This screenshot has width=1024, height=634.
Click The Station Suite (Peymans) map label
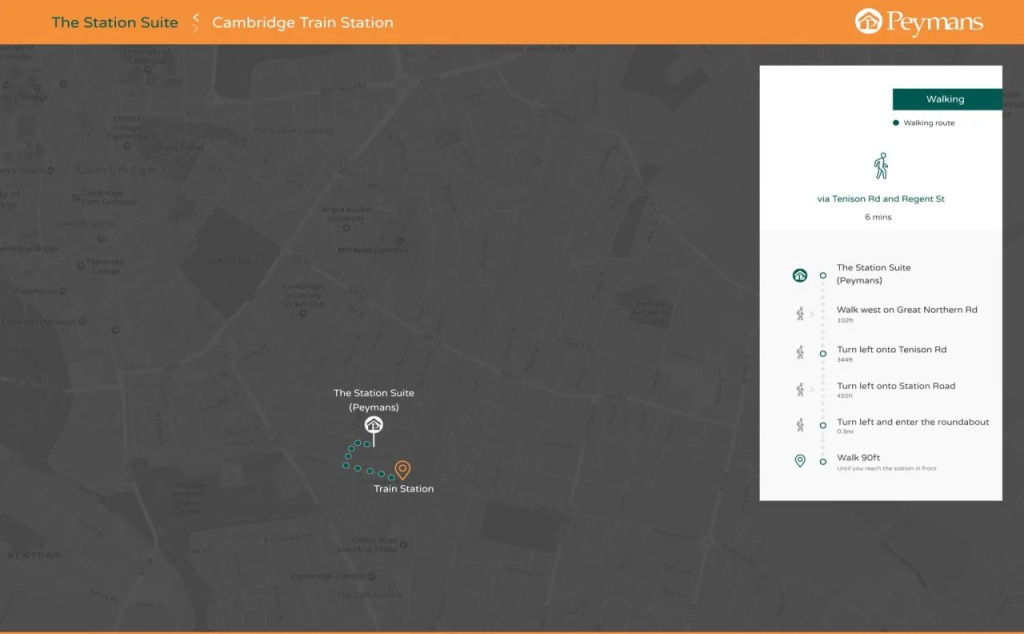pyautogui.click(x=374, y=400)
